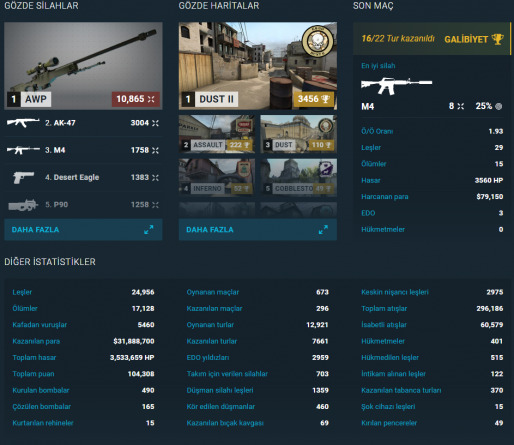514x445 pixels.
Task: Click the 'Kazanılan bıçak kavgası' stat label
Action: (225, 423)
